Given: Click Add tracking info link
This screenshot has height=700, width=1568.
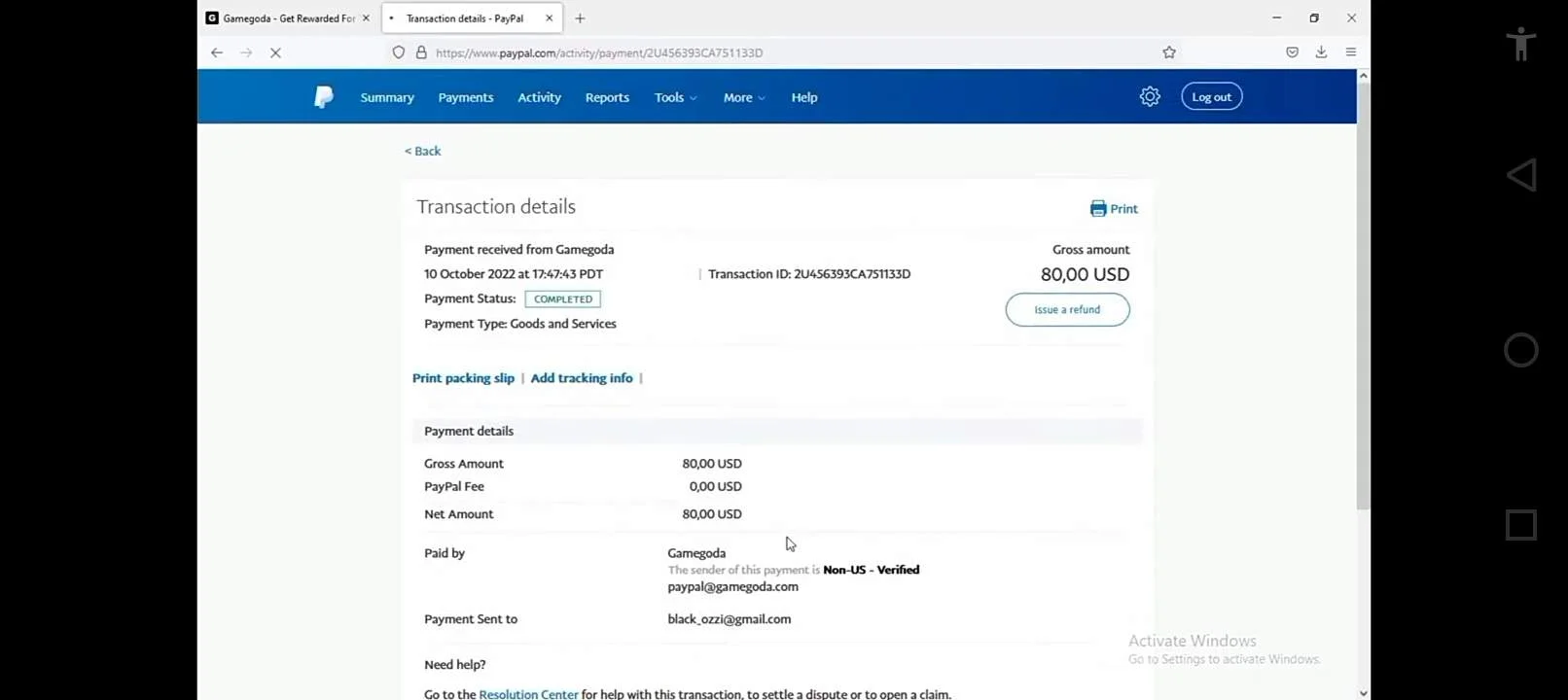Looking at the screenshot, I should (x=582, y=378).
